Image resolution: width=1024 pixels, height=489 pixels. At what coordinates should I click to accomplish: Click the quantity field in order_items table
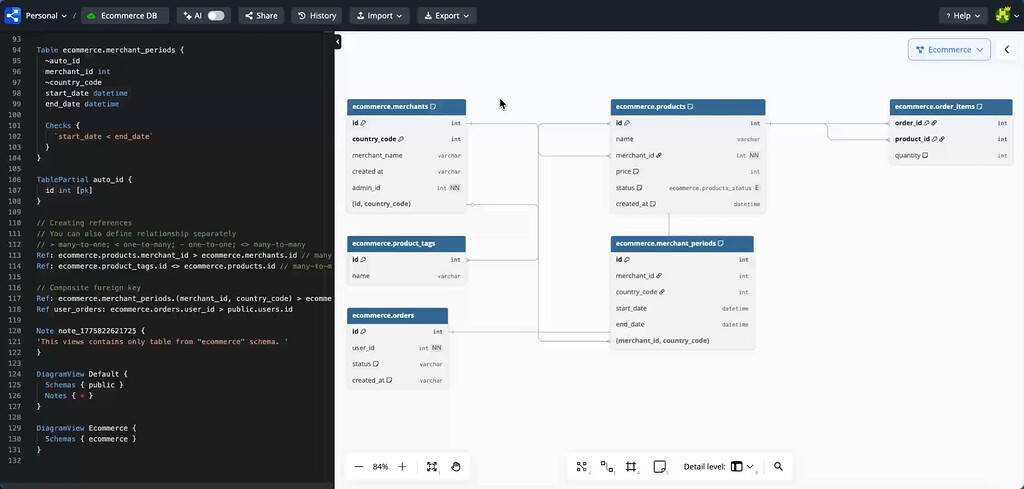951,155
